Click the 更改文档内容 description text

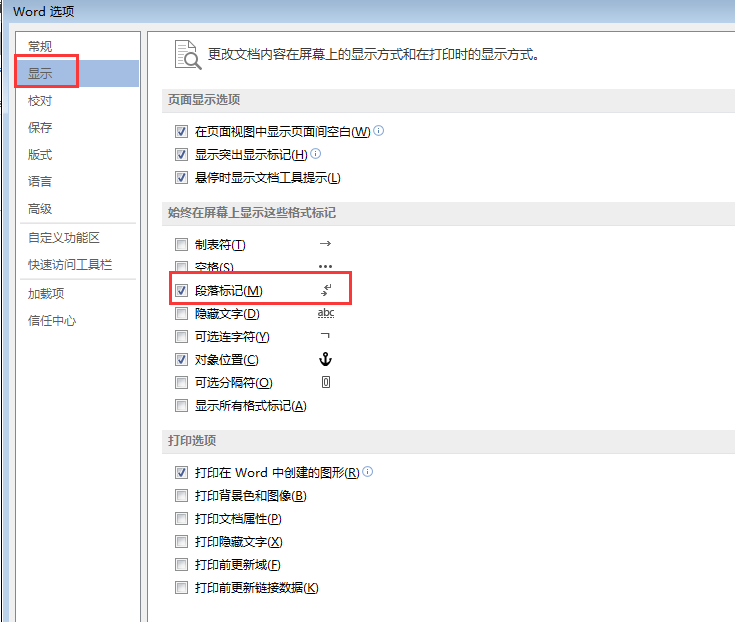pos(374,55)
